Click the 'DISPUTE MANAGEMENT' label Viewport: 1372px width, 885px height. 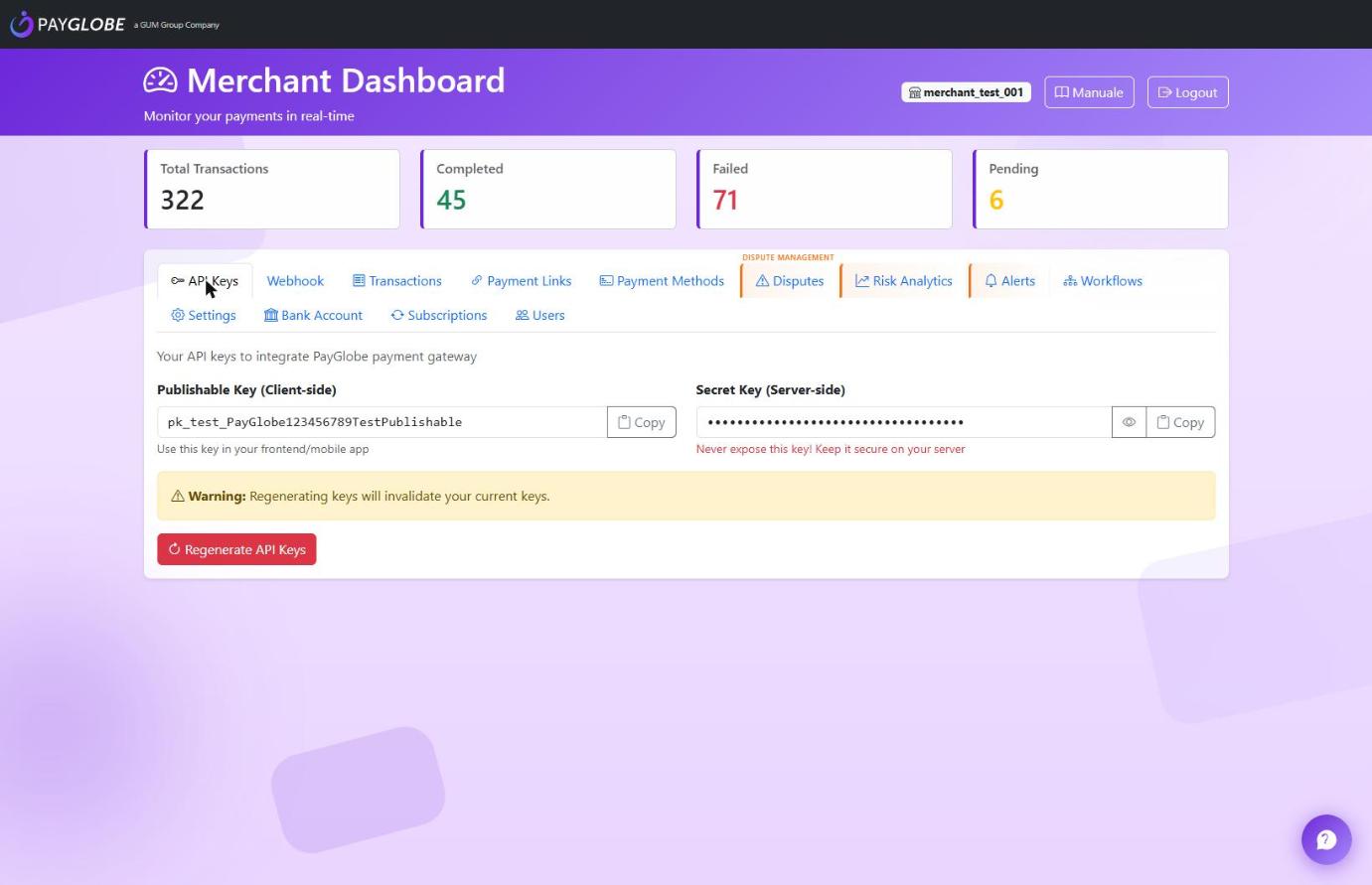(788, 257)
